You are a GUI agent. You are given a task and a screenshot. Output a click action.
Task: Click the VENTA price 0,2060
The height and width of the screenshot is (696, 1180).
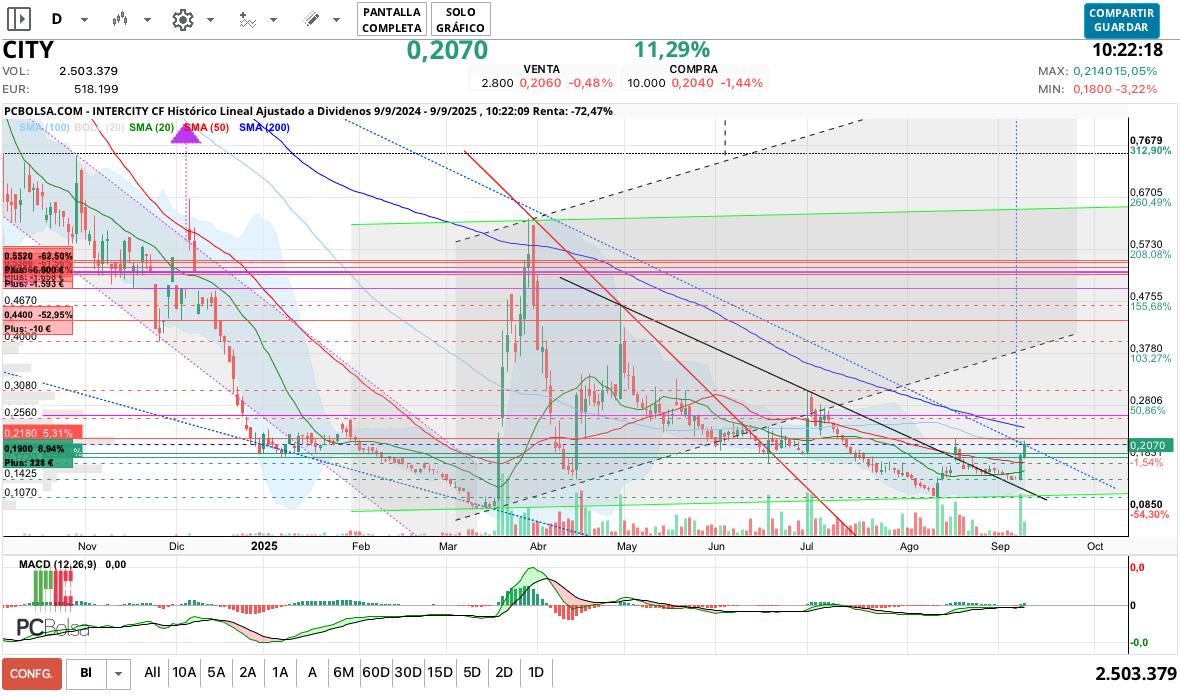click(540, 83)
